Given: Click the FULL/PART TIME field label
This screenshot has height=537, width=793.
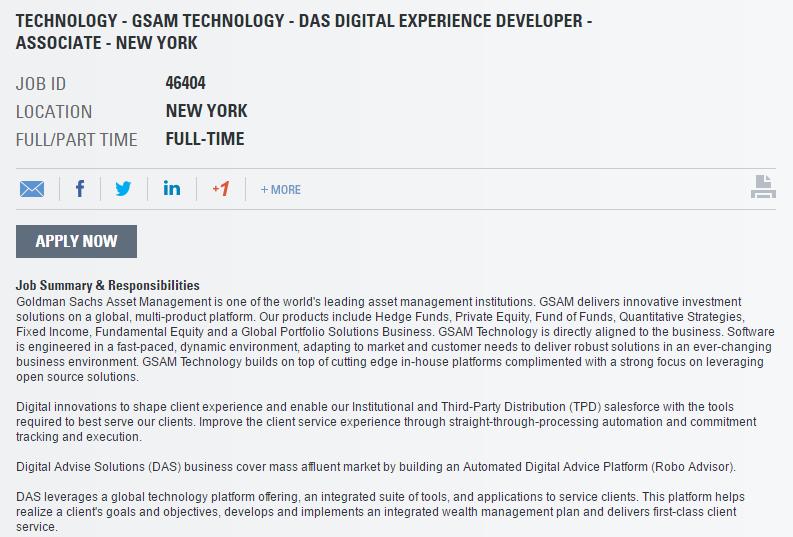Looking at the screenshot, I should point(76,140).
